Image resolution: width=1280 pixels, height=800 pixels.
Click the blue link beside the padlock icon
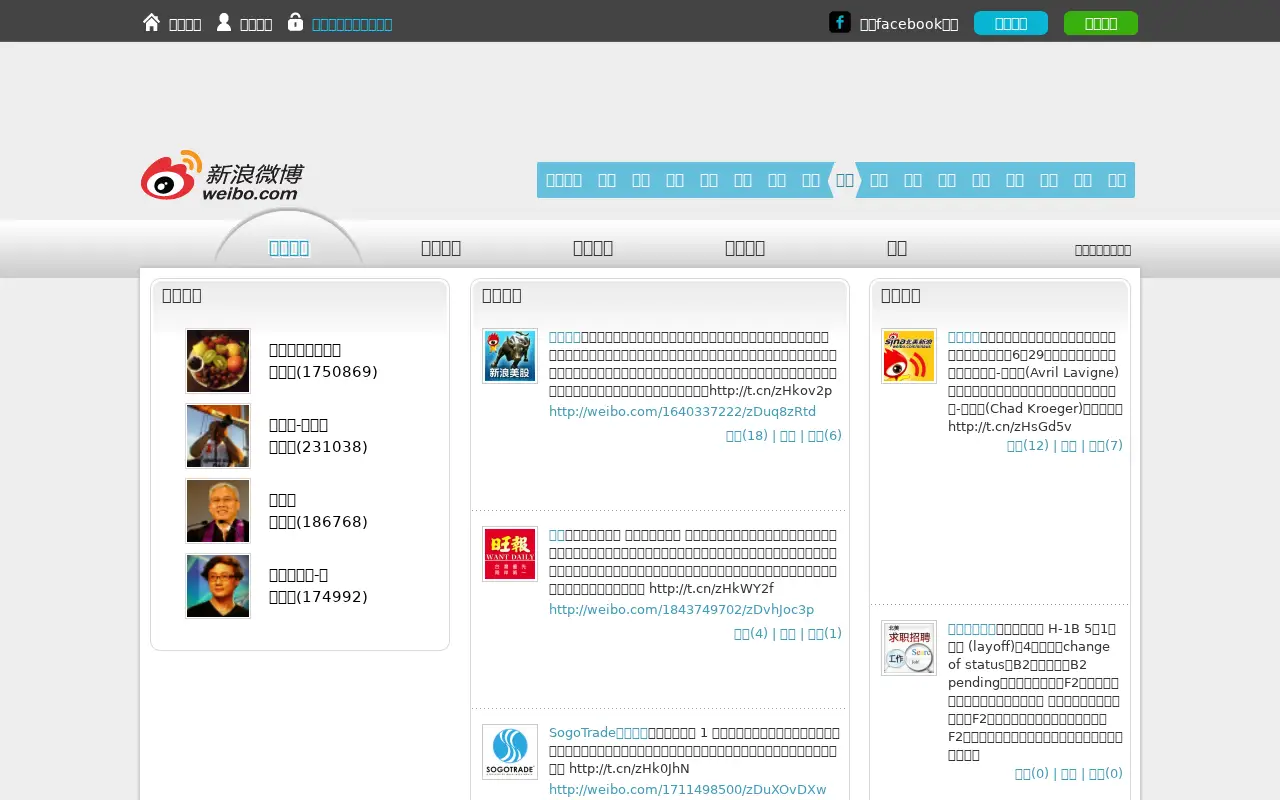tap(352, 24)
